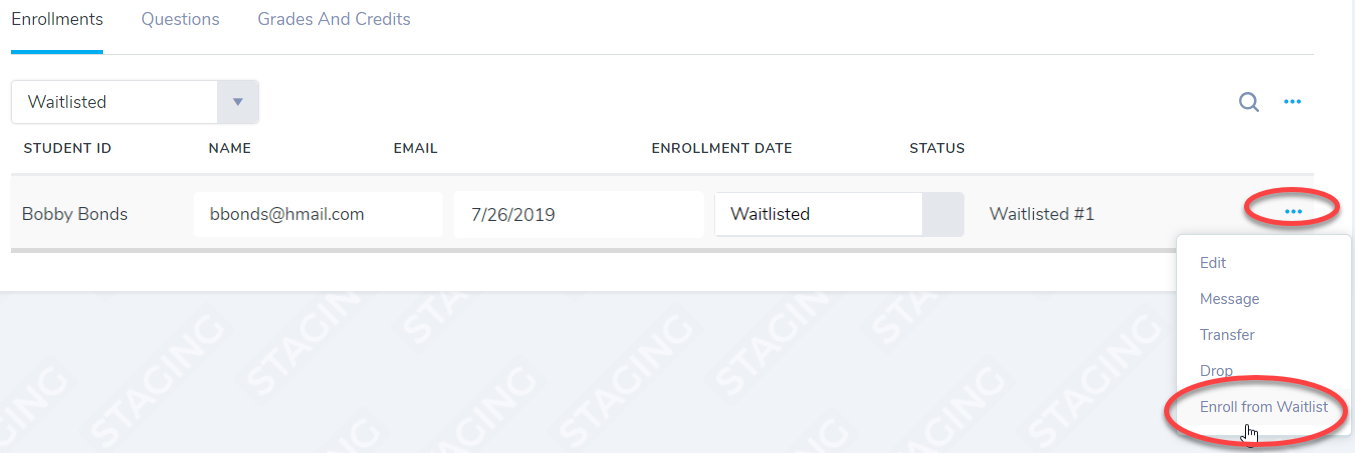
Task: Choose Edit from the context menu
Action: pyautogui.click(x=1212, y=263)
